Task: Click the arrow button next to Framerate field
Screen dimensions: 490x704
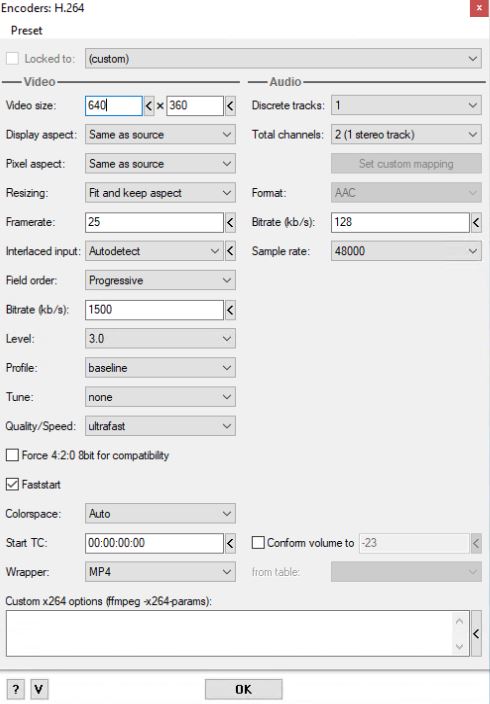Action: coord(230,222)
